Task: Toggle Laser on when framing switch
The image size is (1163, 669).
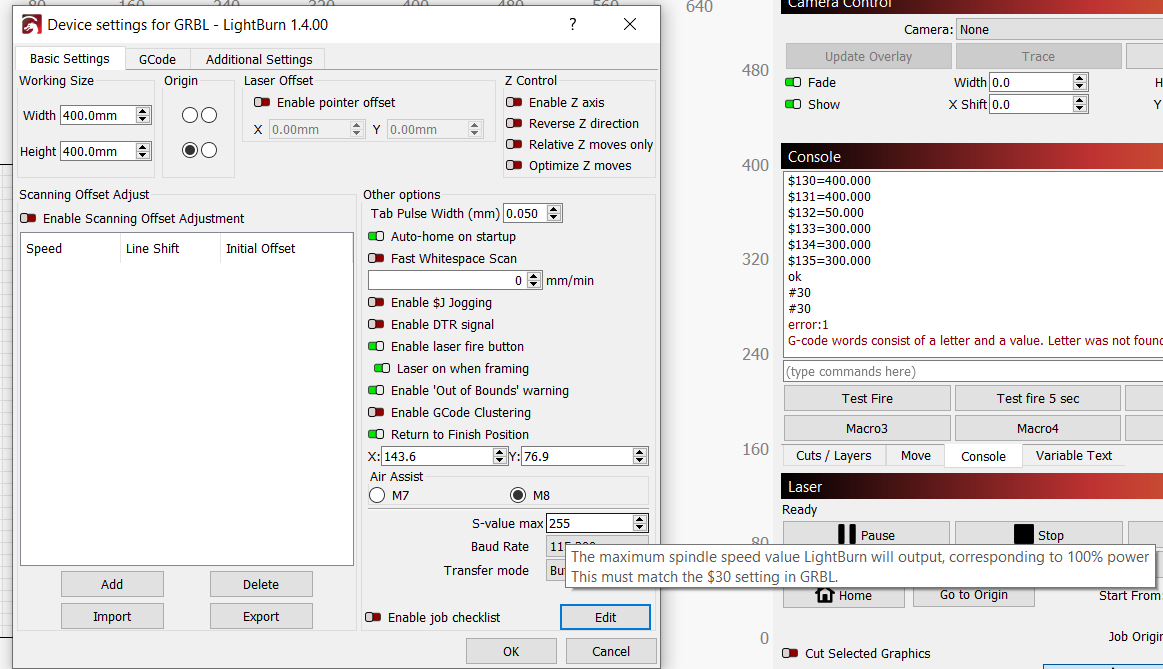Action: 382,369
